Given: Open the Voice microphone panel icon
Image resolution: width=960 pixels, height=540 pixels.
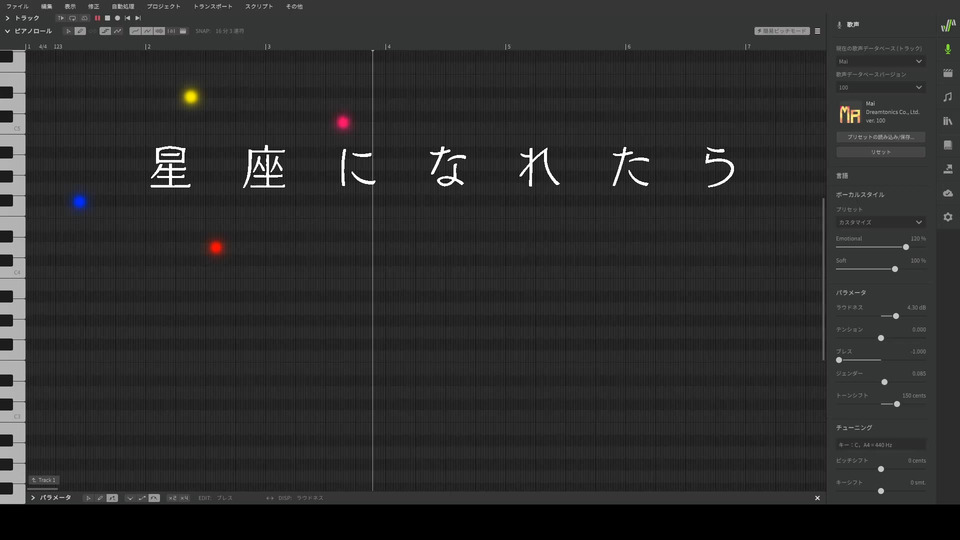Looking at the screenshot, I should coord(948,49).
